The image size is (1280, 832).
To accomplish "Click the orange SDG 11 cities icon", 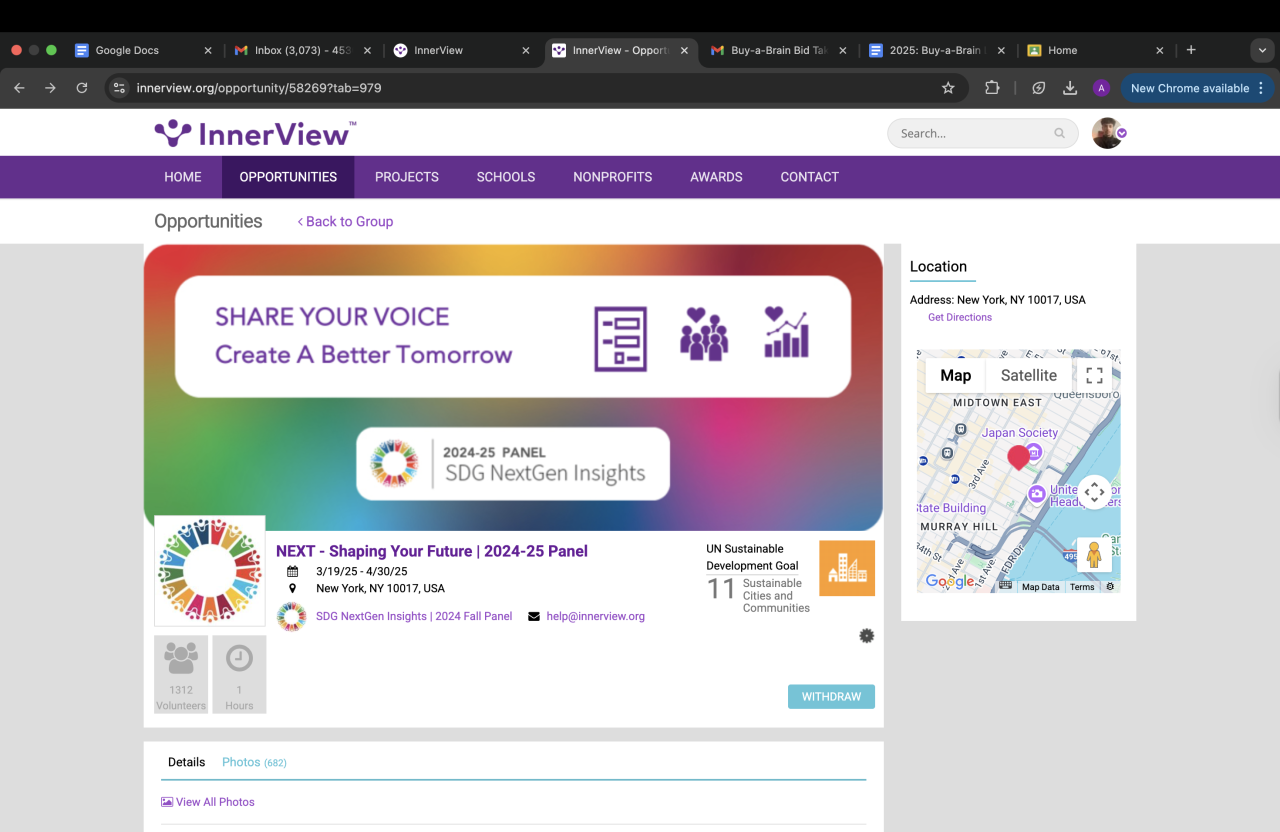I will click(x=847, y=568).
